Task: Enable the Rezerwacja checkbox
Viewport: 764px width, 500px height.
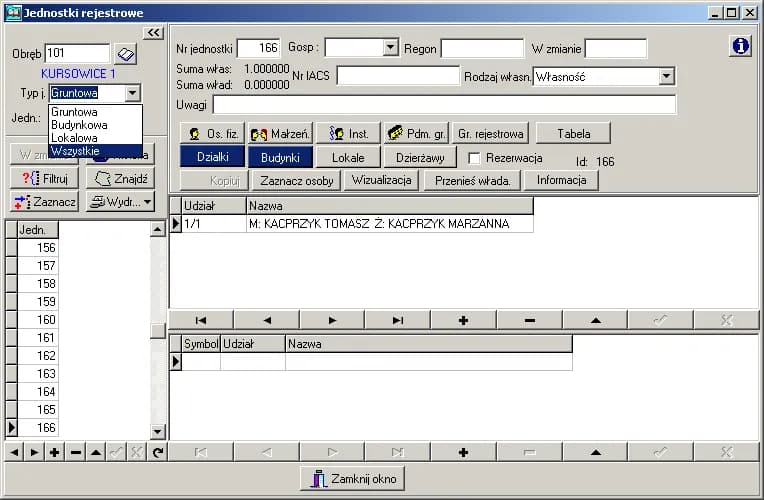Action: [x=475, y=158]
